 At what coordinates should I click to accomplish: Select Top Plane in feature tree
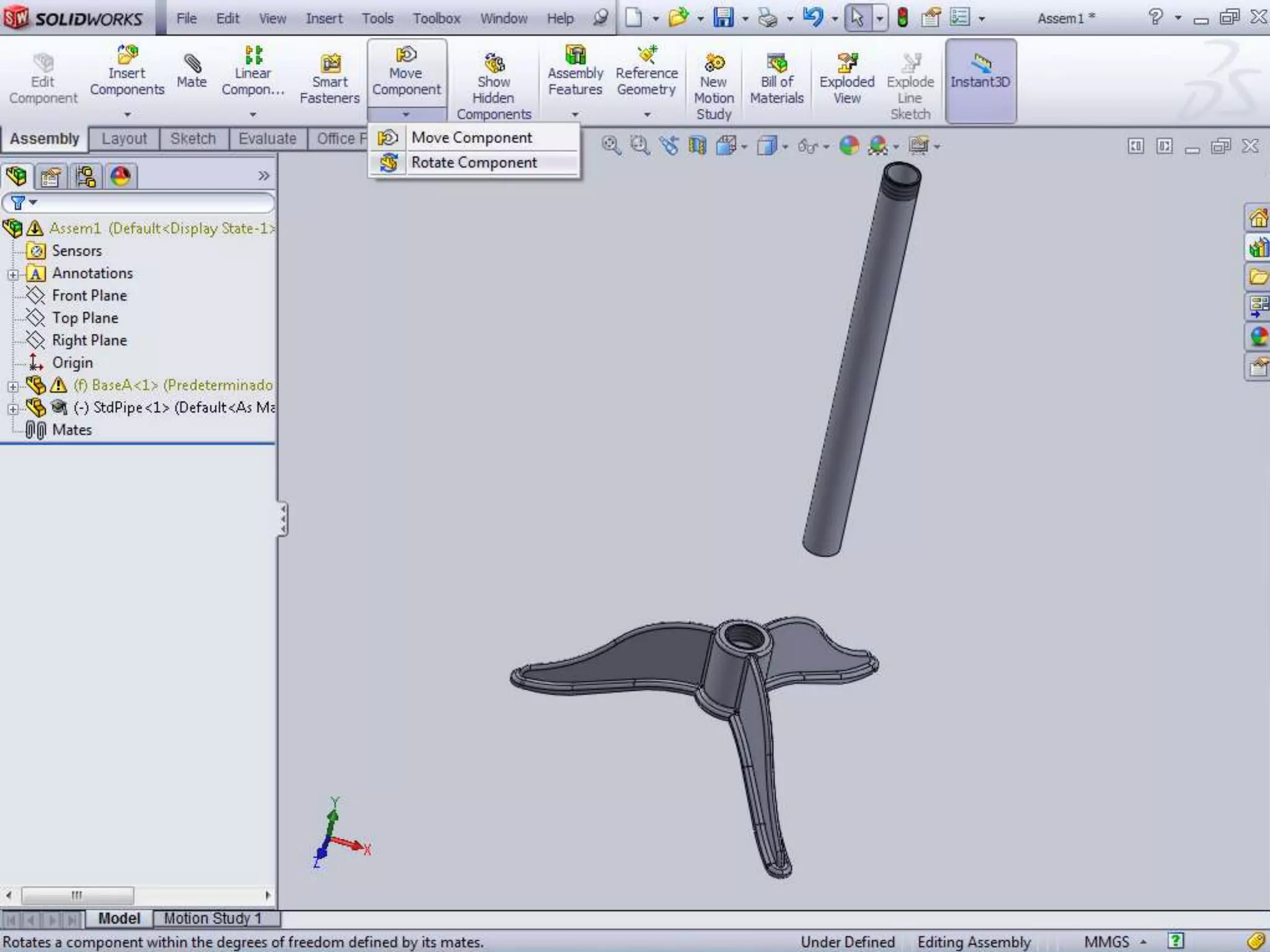[x=85, y=318]
